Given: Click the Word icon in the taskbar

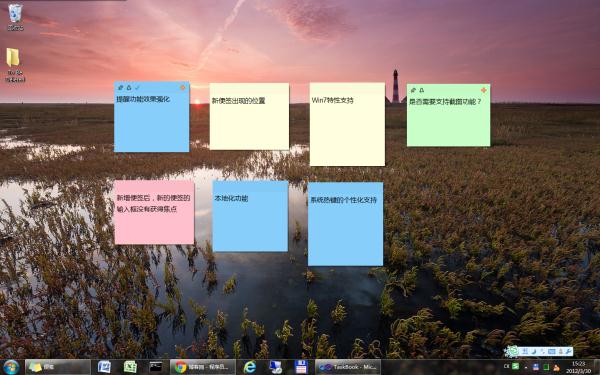Looking at the screenshot, I should click(104, 367).
